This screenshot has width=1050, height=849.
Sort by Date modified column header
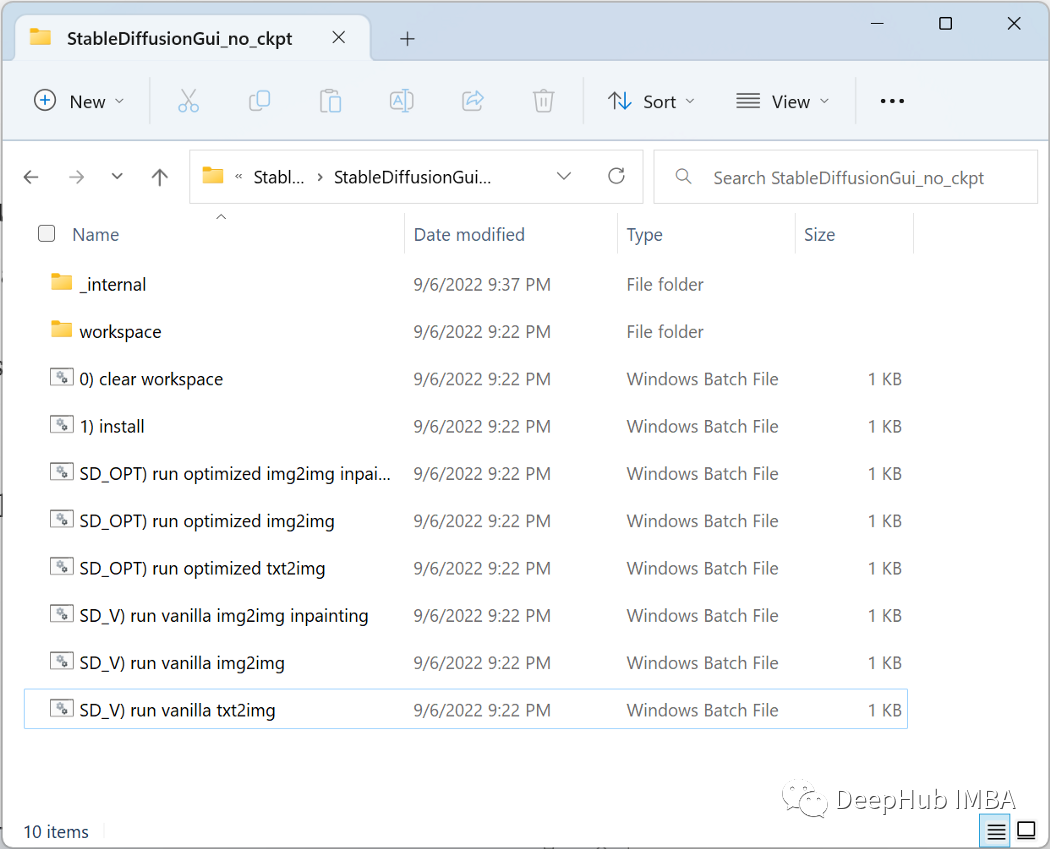469,234
